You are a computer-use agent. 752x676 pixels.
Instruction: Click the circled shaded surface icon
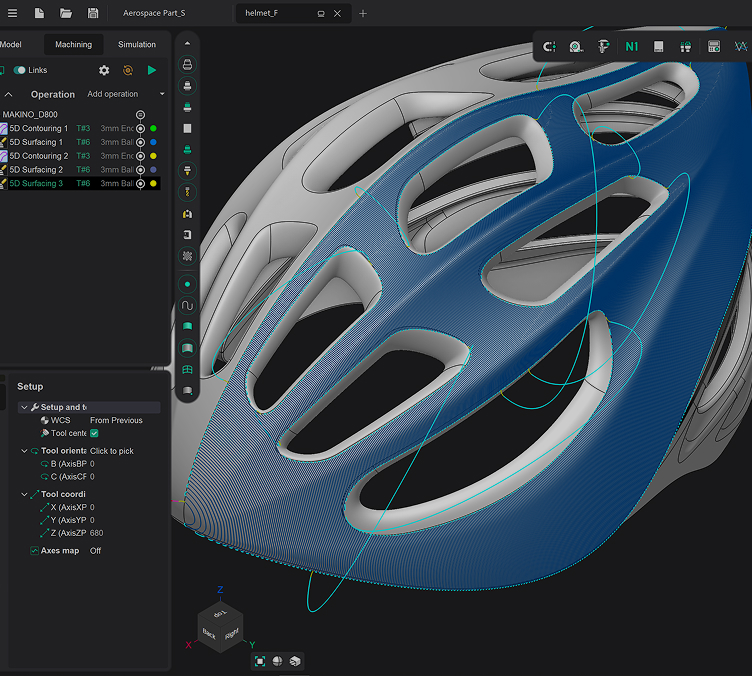(188, 348)
